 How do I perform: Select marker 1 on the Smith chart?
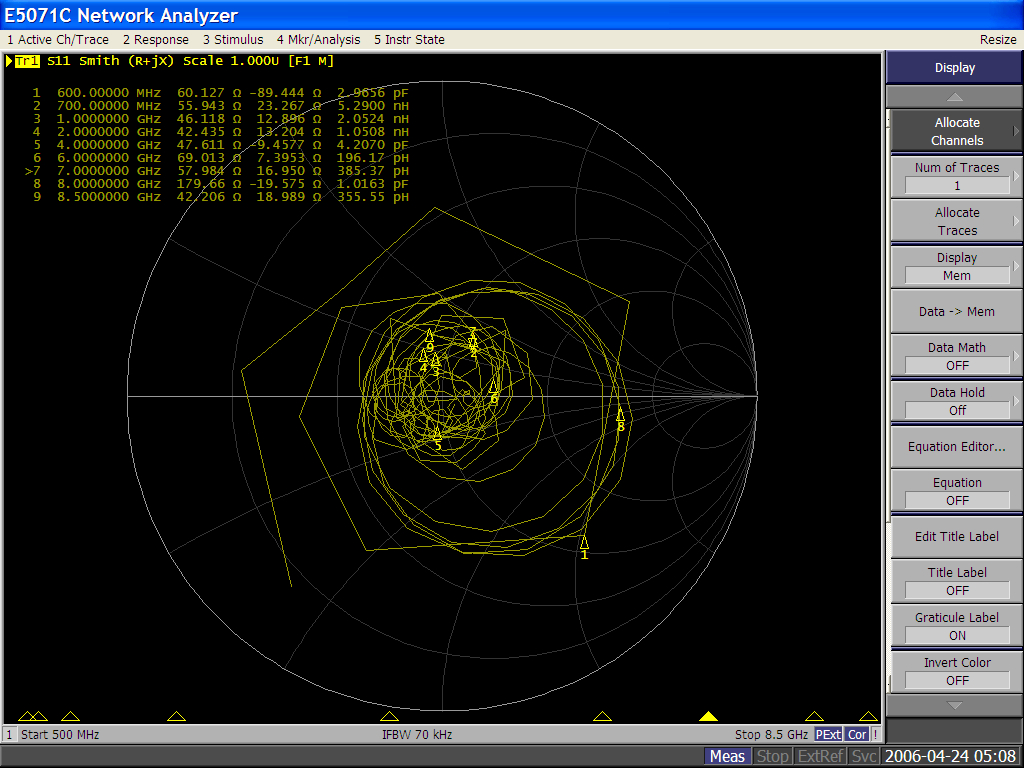coord(584,547)
